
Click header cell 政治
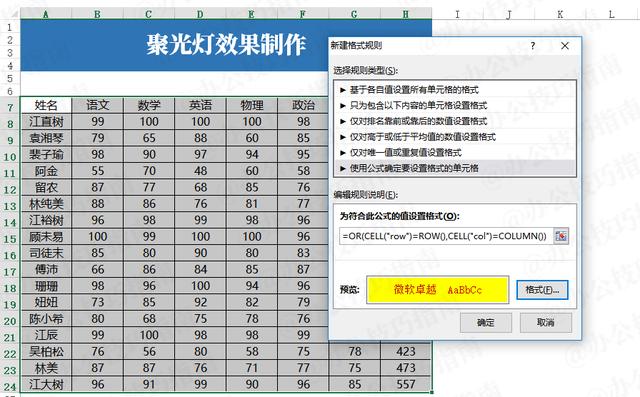click(303, 105)
